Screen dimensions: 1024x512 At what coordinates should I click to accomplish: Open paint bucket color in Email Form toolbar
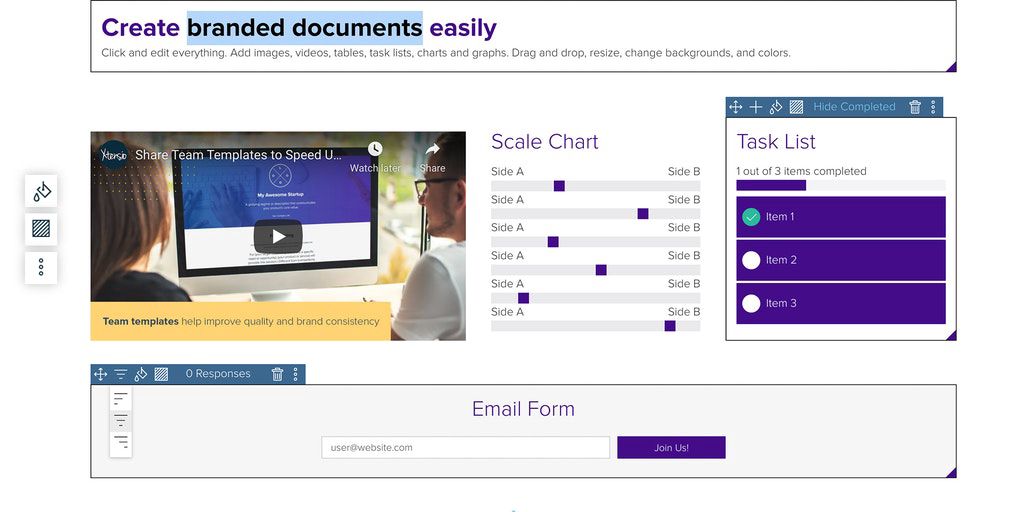click(x=140, y=374)
